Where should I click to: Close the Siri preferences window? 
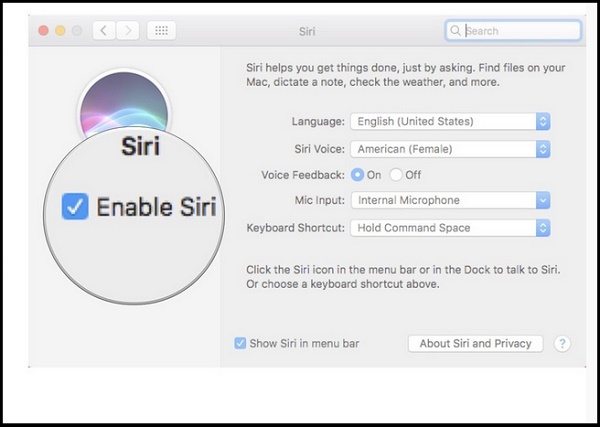(44, 31)
